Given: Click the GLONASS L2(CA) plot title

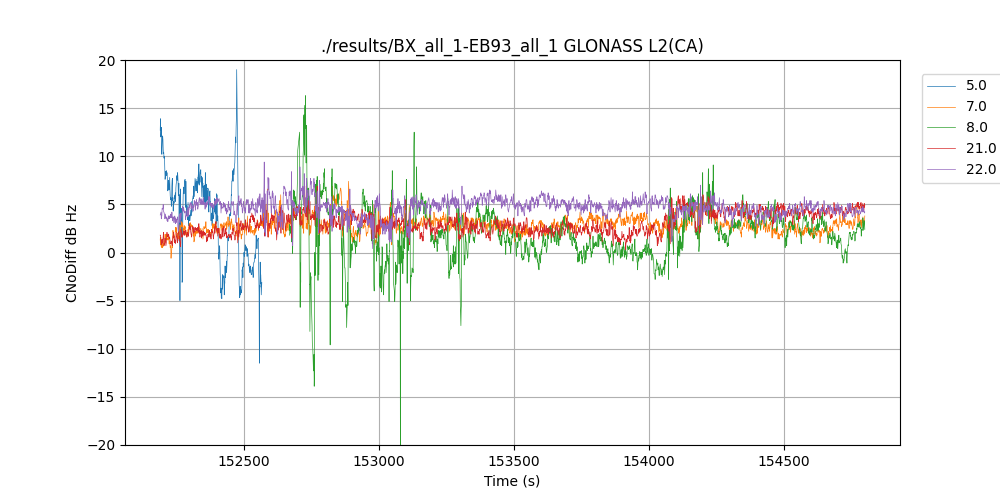Looking at the screenshot, I should coord(512,46).
